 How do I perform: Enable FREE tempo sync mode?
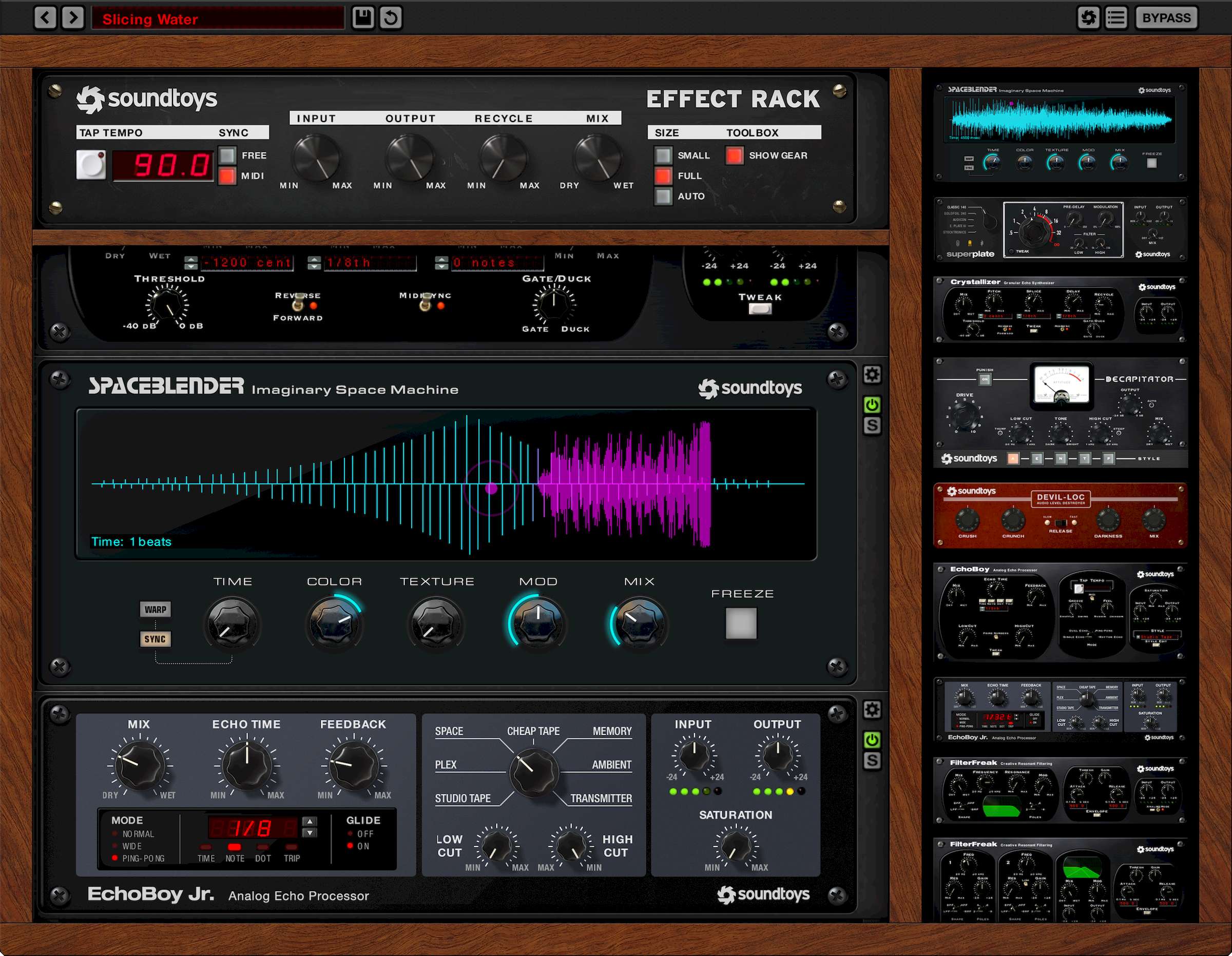(227, 155)
